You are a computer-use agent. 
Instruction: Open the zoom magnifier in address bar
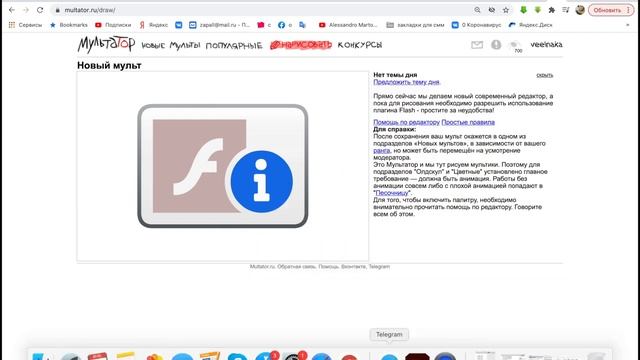(x=477, y=10)
